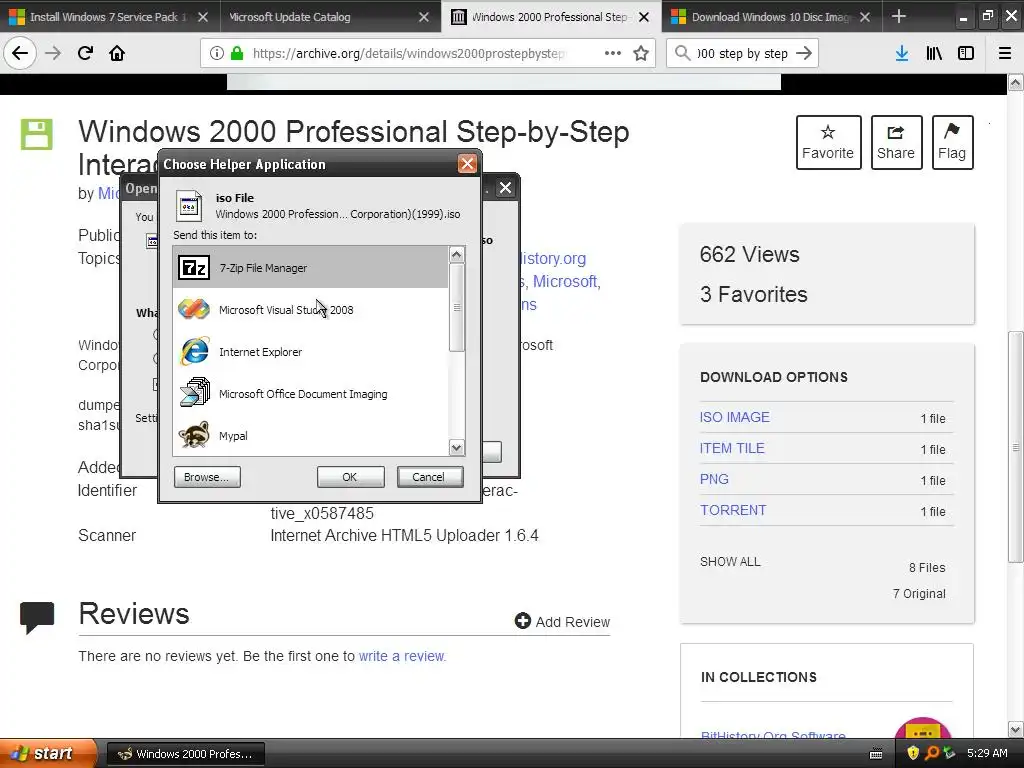Open ISO IMAGE download option

(735, 417)
